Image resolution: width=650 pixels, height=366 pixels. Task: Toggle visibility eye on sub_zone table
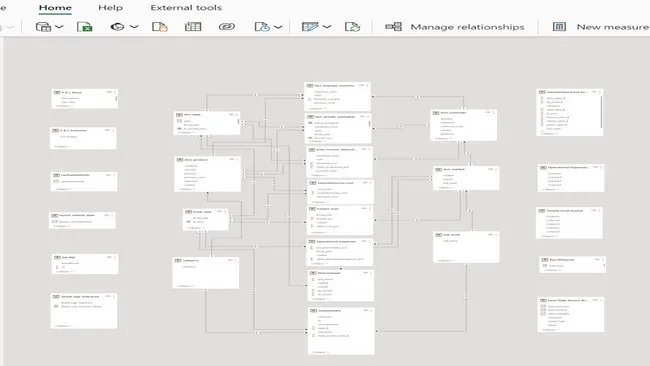click(490, 235)
